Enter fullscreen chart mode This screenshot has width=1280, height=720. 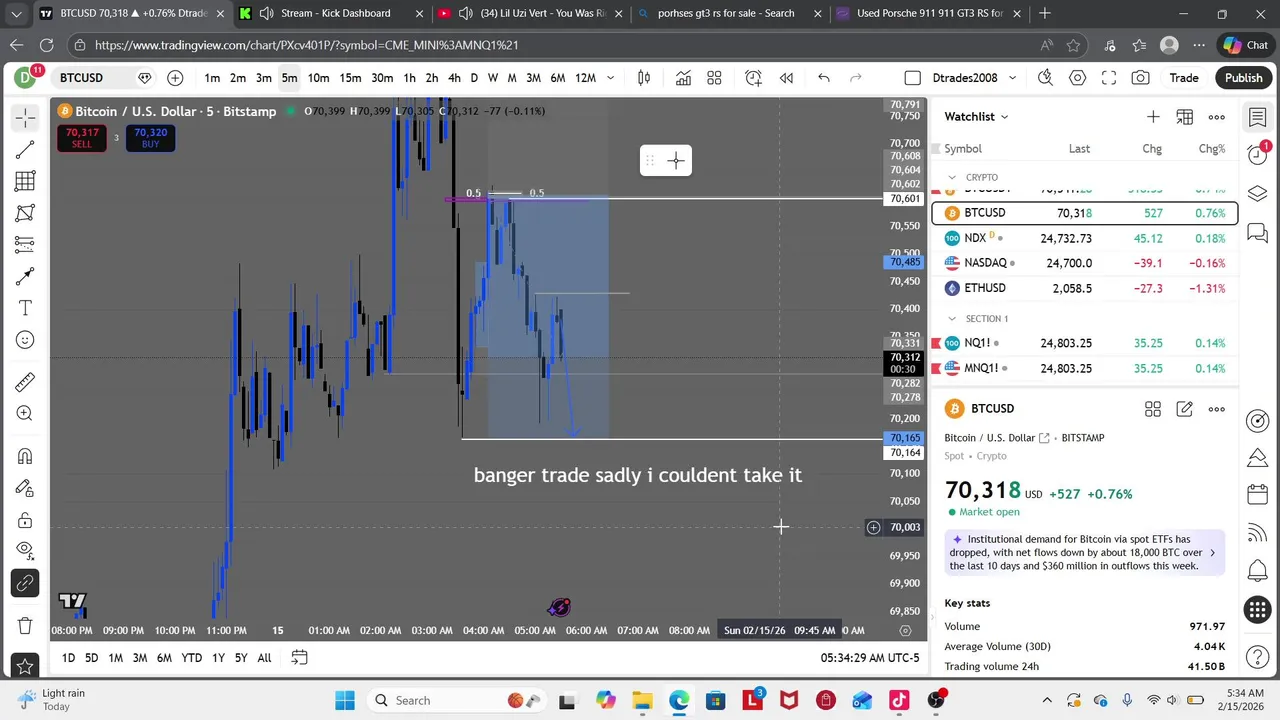point(1109,78)
